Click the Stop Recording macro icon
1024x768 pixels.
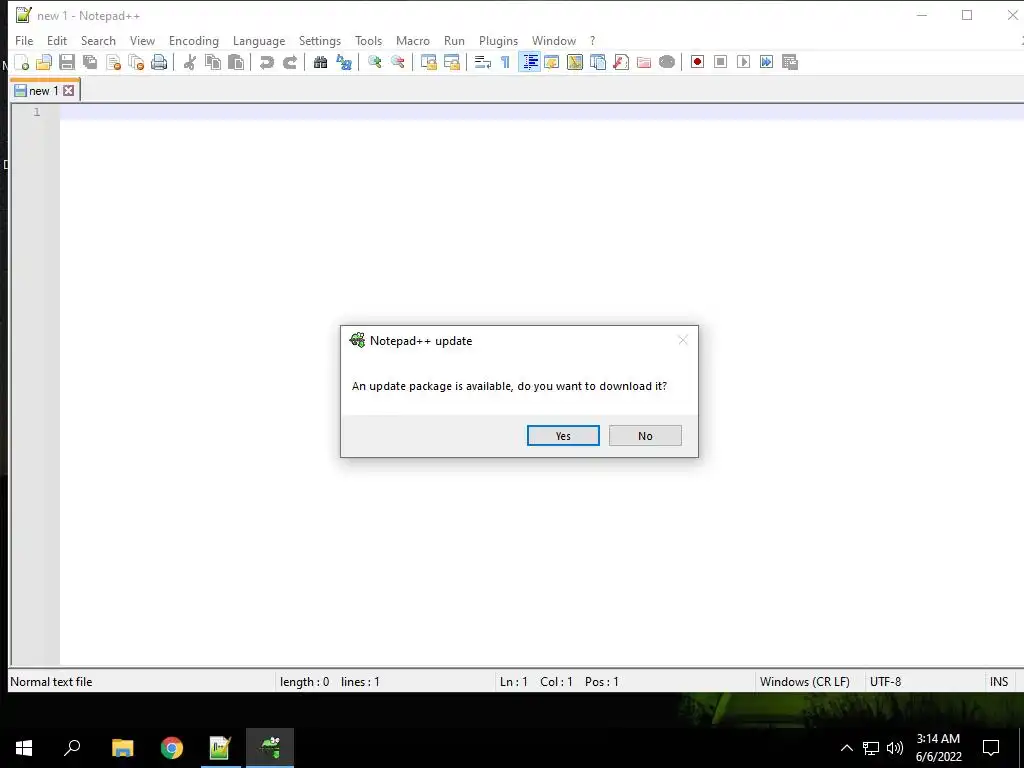coord(720,62)
